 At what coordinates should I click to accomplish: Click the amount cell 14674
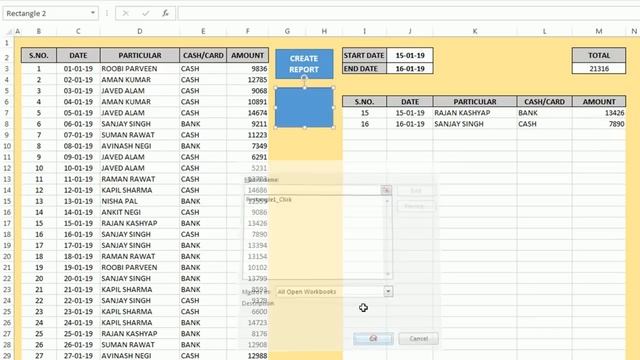[247, 113]
